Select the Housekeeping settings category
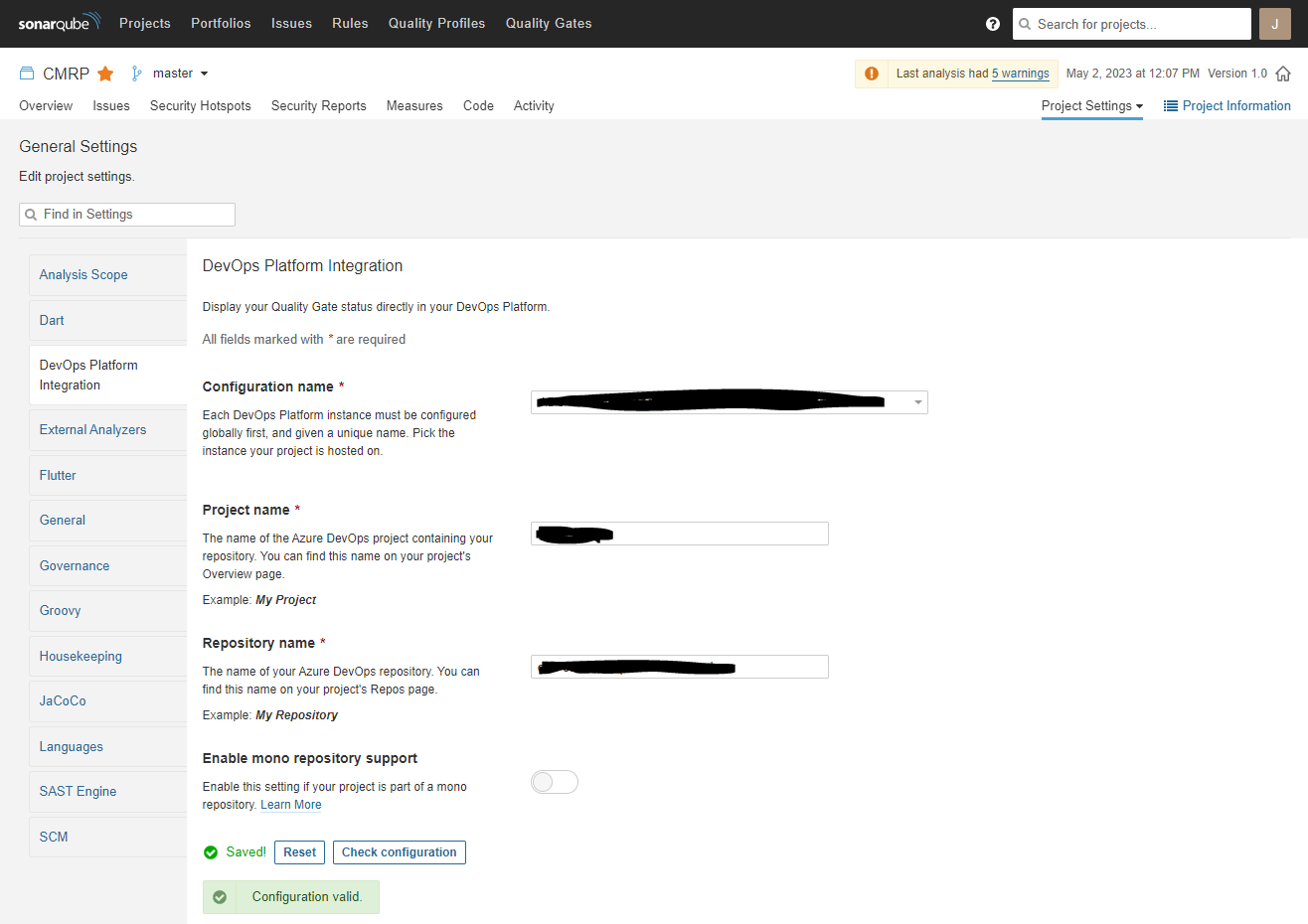Viewport: 1308px width, 924px height. pos(107,656)
